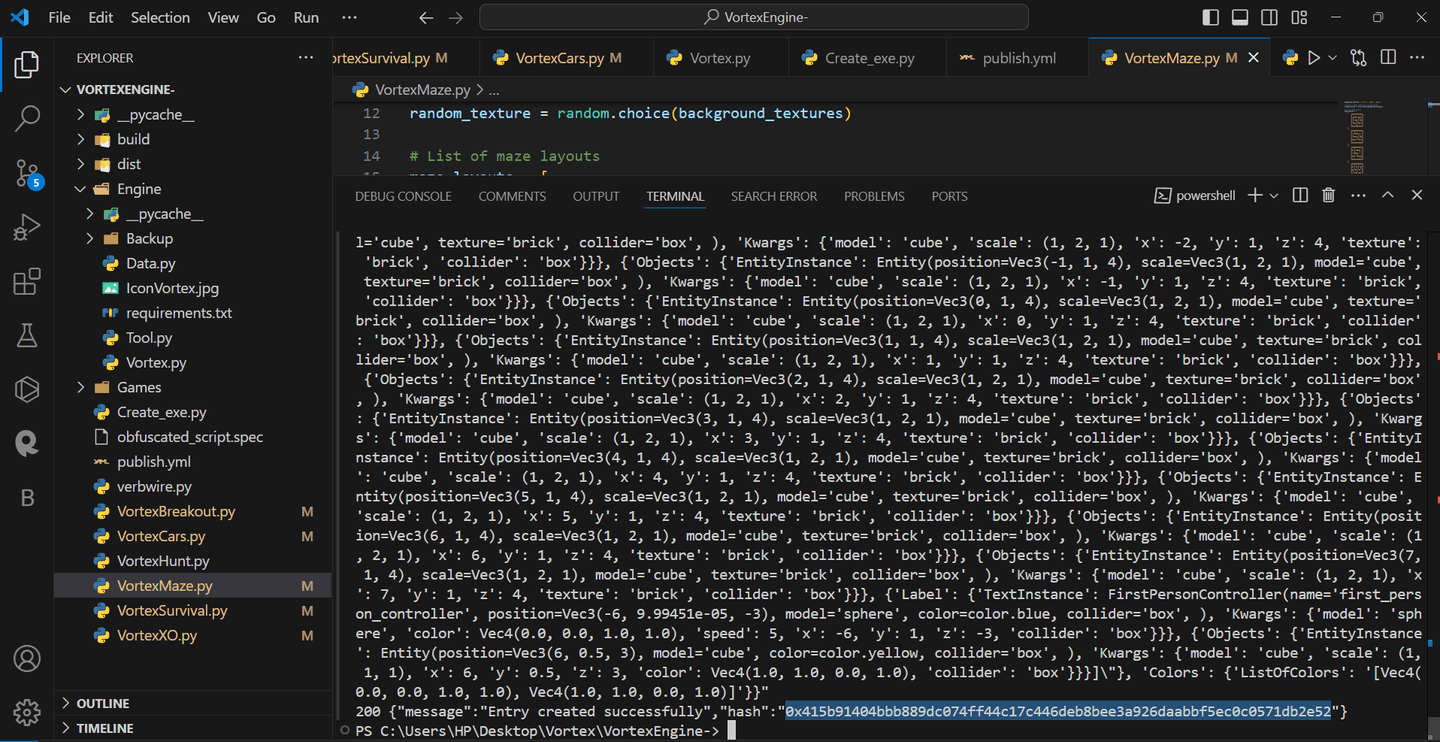Go forward using the navigation arrow
The width and height of the screenshot is (1440, 742).
click(x=456, y=18)
